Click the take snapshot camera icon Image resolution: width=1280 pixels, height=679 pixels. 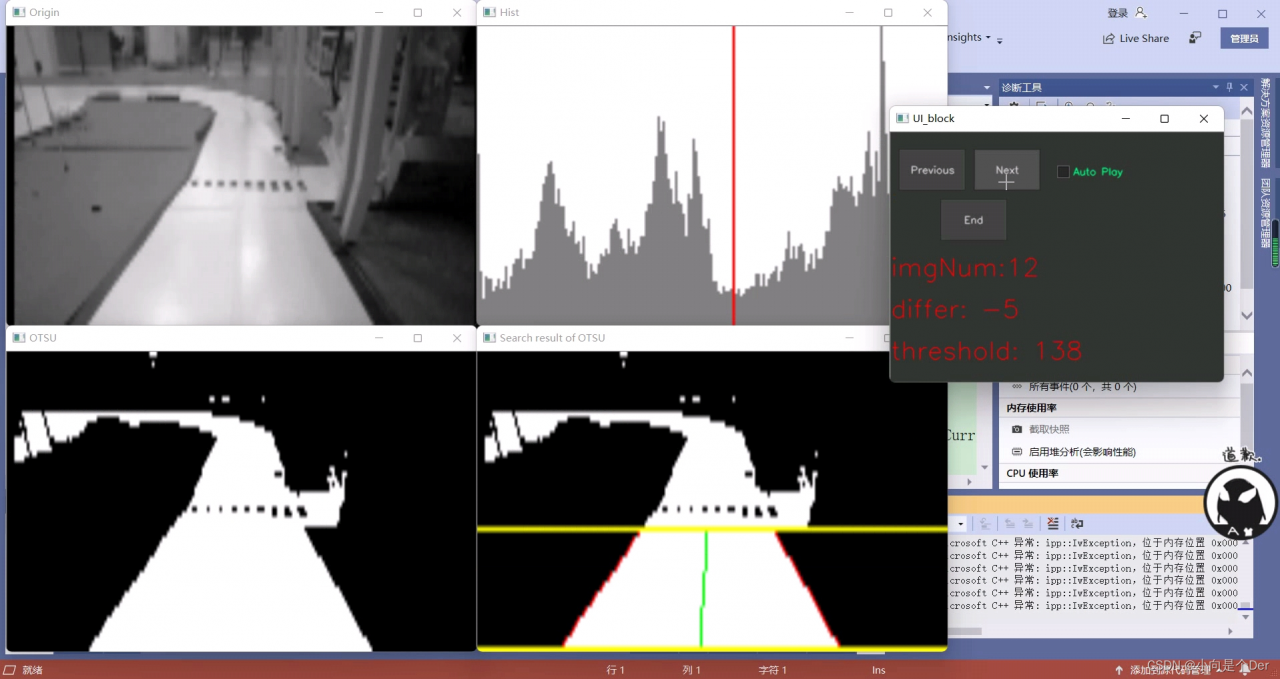(1017, 429)
